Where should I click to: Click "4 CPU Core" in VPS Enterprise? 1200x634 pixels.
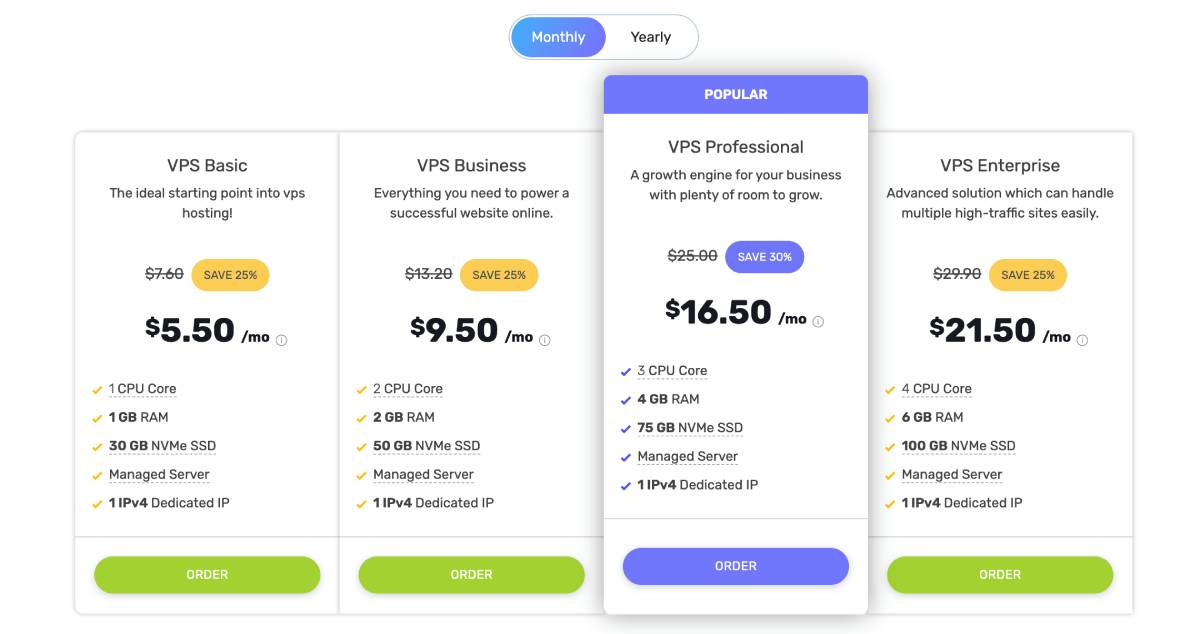[x=937, y=389]
